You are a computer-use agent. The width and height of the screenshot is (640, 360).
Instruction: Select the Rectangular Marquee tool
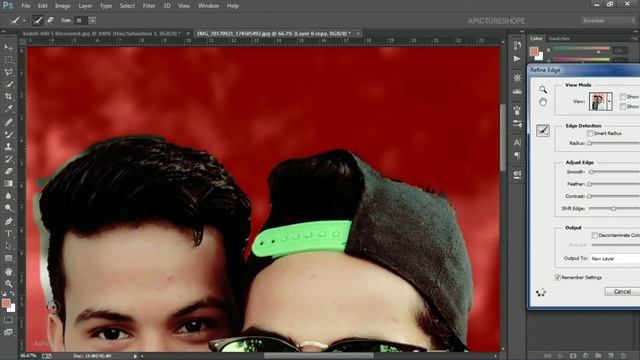8,60
